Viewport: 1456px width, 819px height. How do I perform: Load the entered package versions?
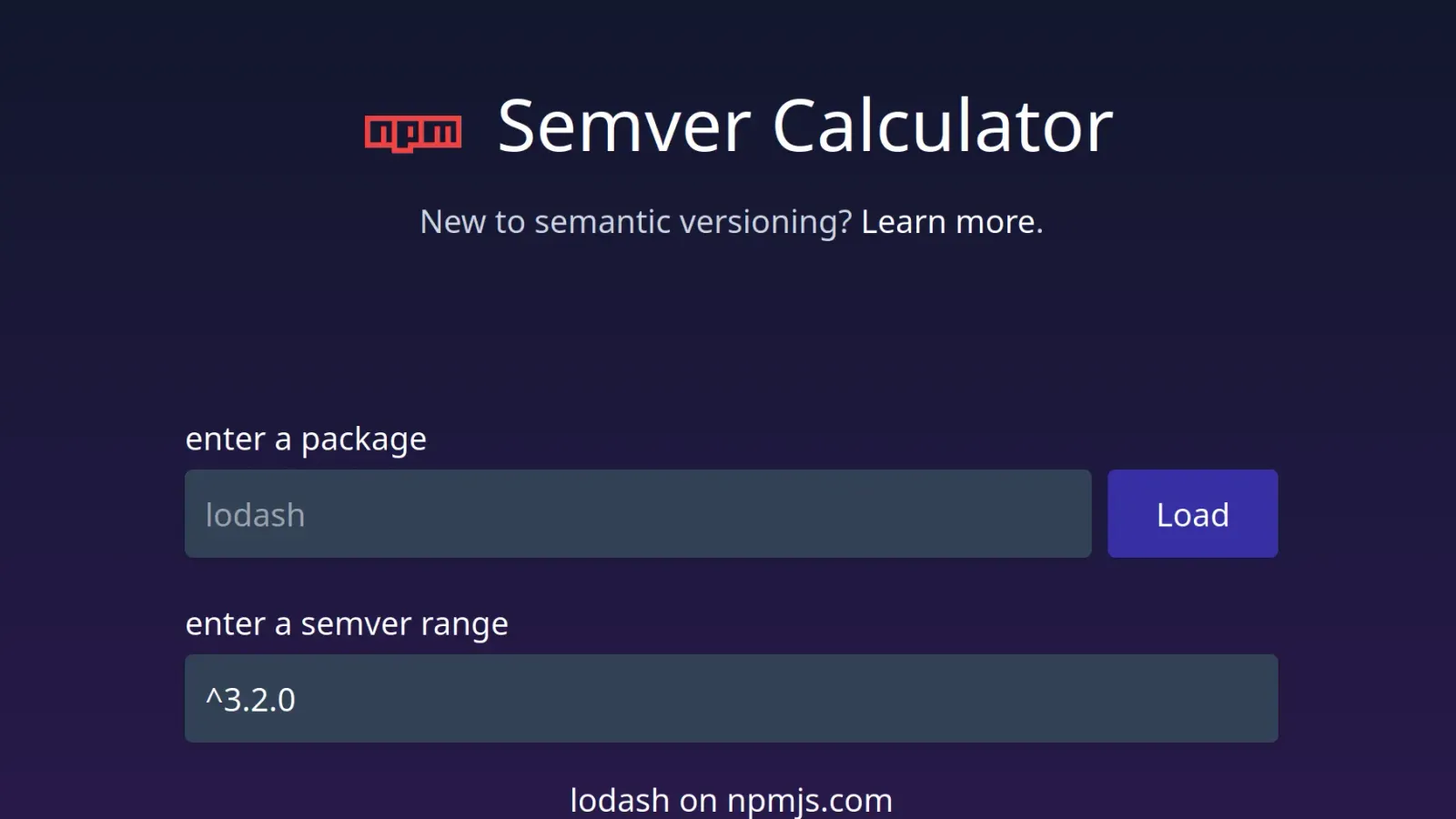click(x=1192, y=514)
